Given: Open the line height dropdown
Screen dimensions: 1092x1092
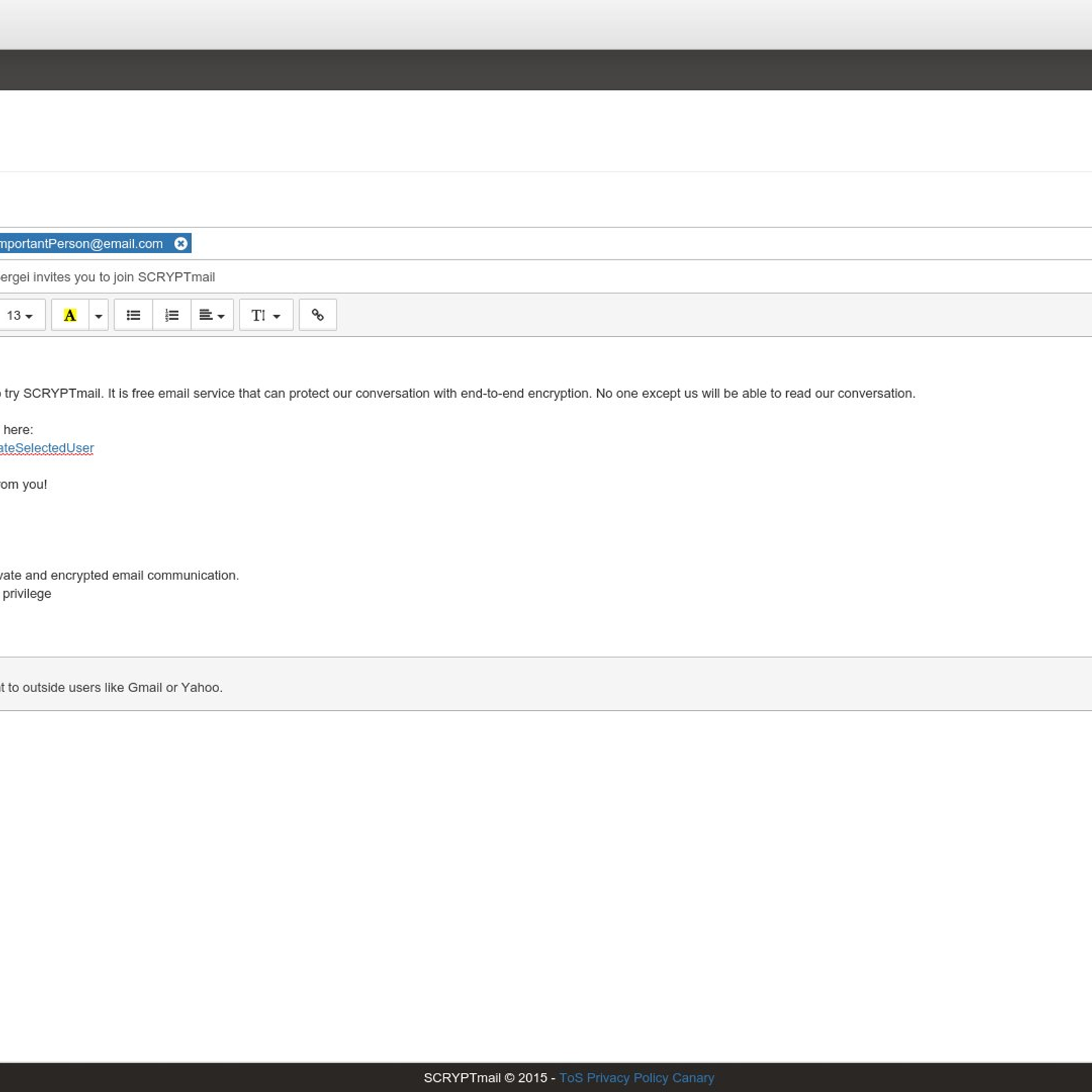Looking at the screenshot, I should pos(266,315).
